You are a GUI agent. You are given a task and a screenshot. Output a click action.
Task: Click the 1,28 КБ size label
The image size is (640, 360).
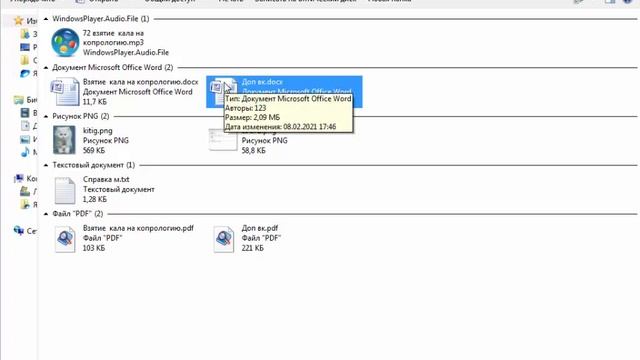[95, 199]
